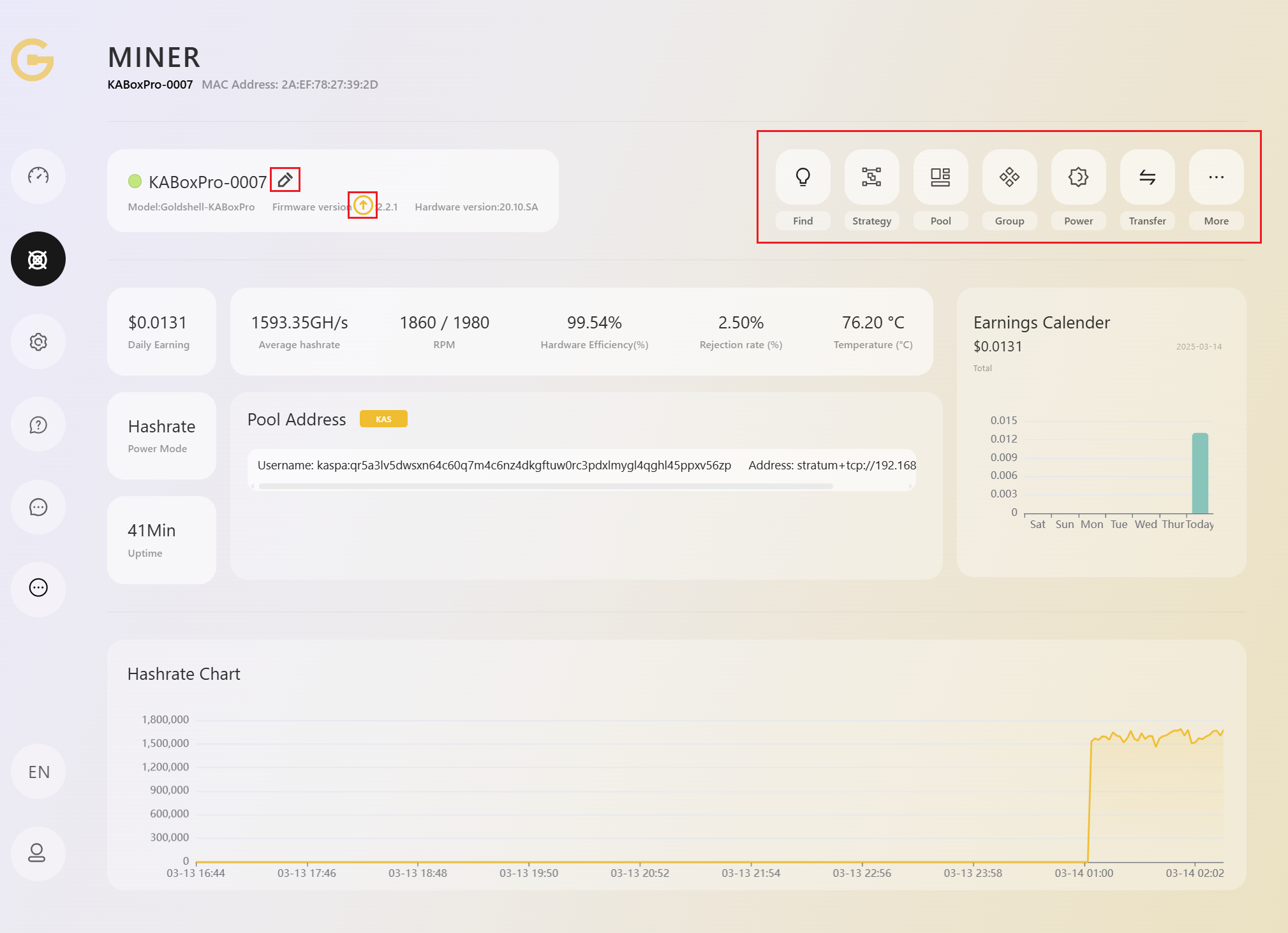Click the More label button
This screenshot has width=1288, height=933.
pos(1217,221)
